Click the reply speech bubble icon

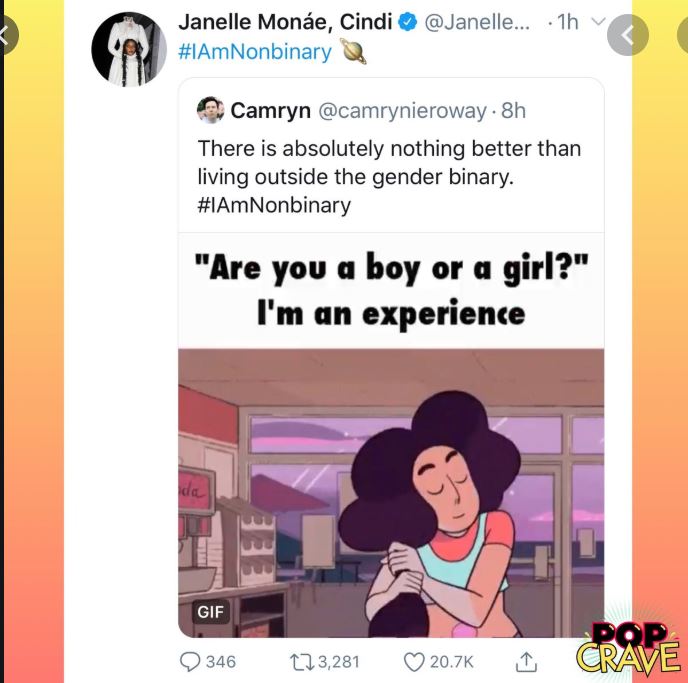190,662
